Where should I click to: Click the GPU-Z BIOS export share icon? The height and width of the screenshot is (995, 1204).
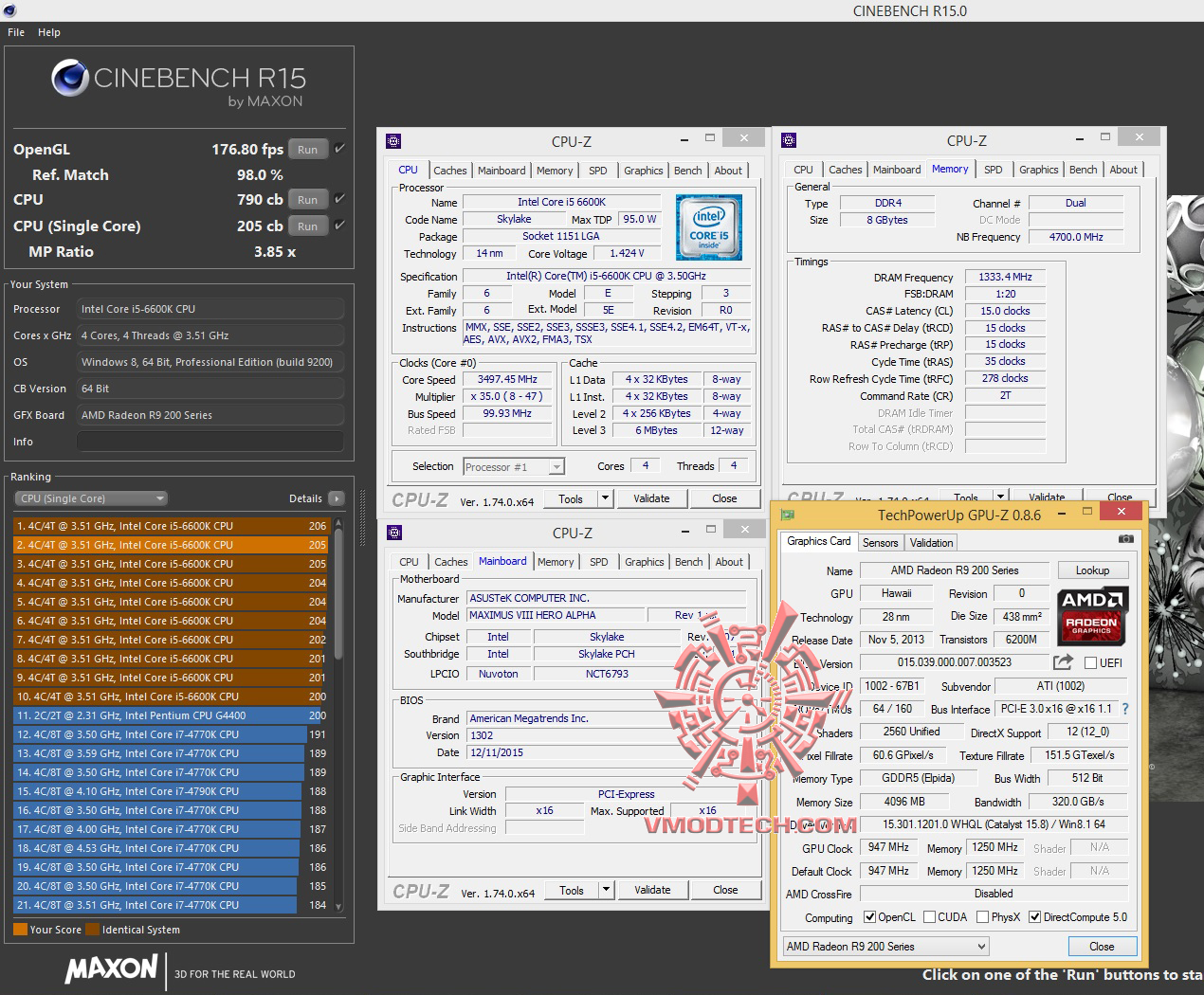1064,662
